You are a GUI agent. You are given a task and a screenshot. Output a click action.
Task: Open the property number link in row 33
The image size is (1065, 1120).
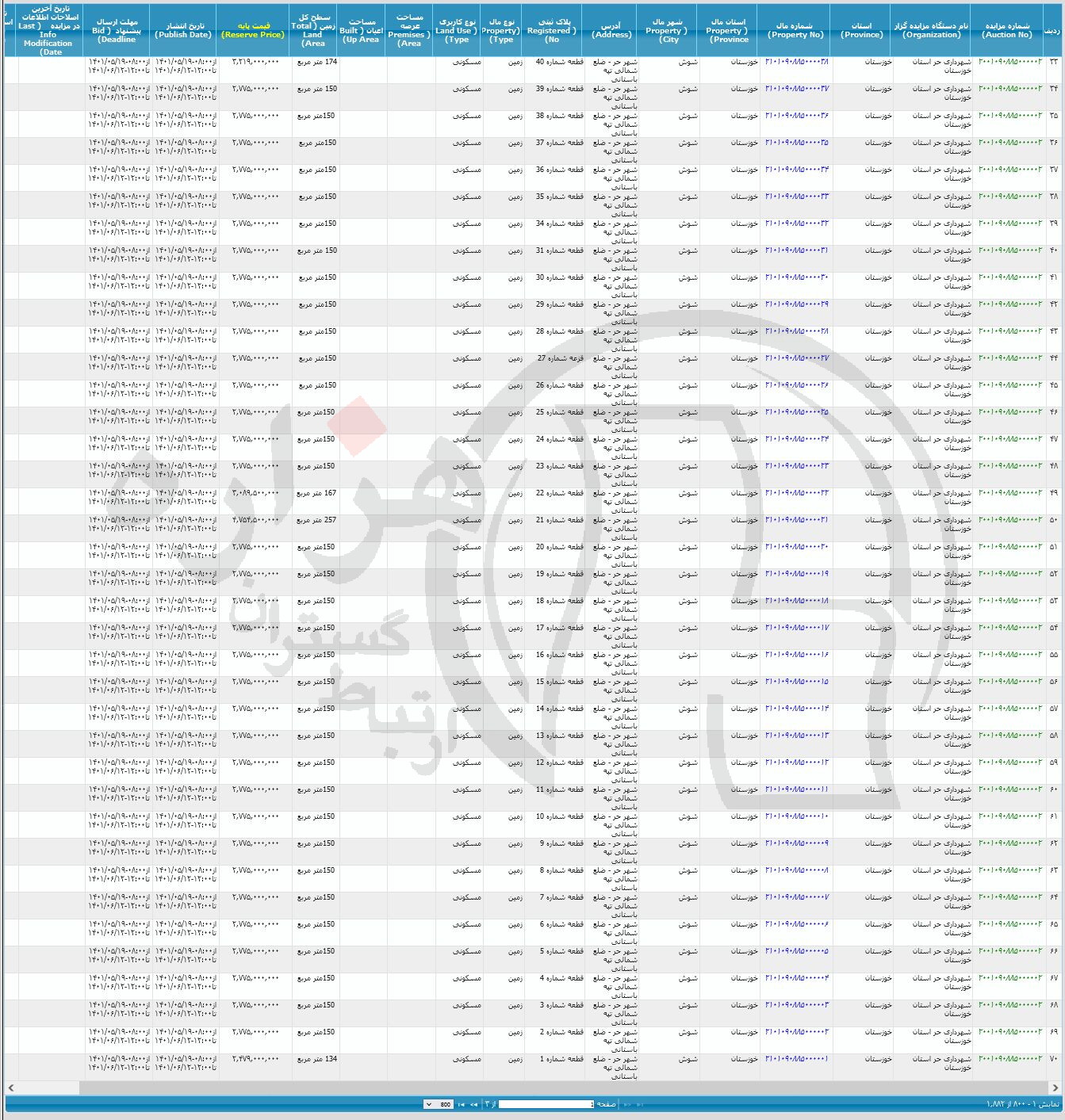tap(797, 62)
